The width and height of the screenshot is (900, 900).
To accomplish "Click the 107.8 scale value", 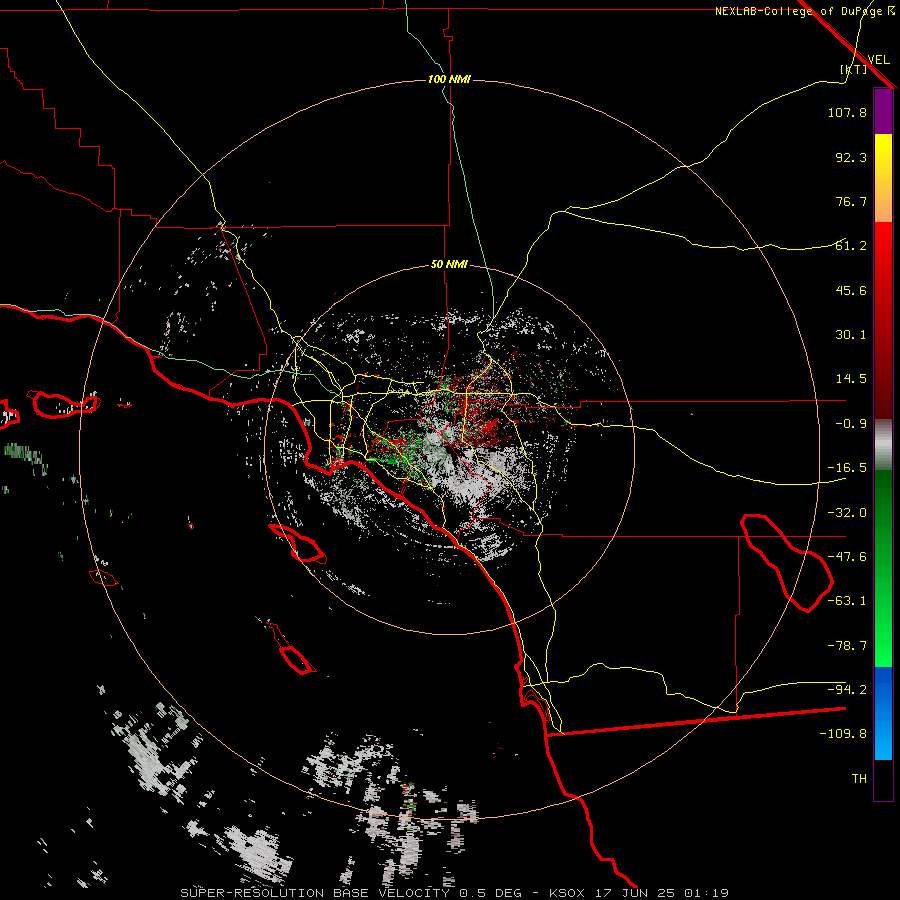I will click(x=847, y=112).
